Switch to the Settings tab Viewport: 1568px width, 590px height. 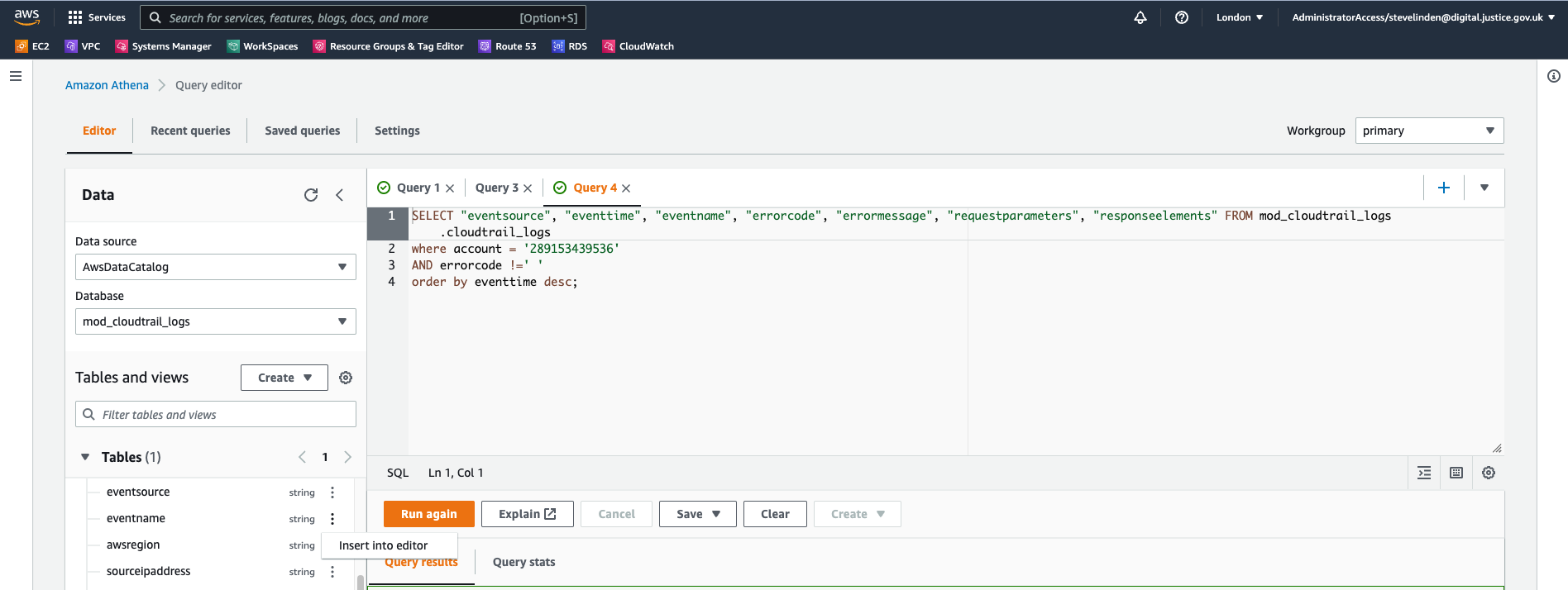pyautogui.click(x=397, y=131)
